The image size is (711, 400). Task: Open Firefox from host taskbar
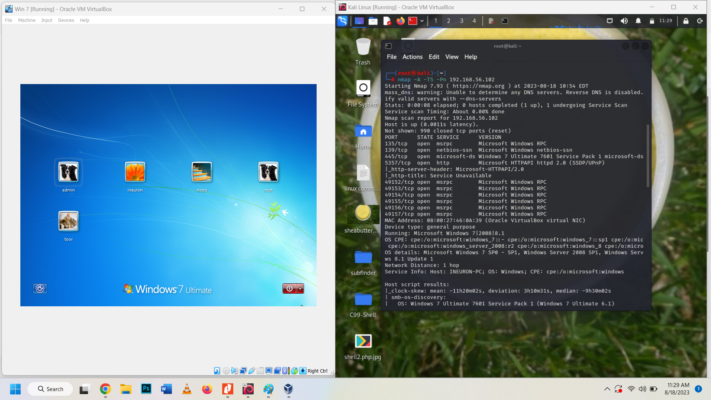[207, 389]
